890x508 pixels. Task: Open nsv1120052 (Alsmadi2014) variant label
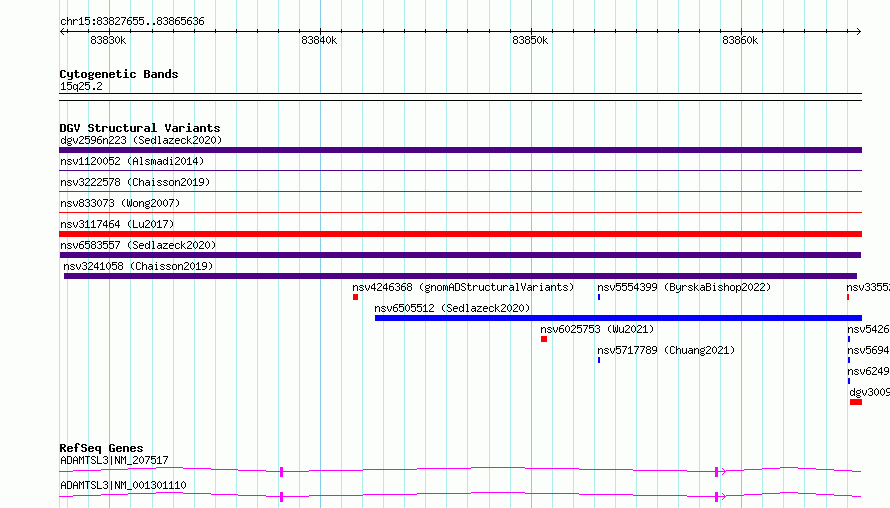[132, 161]
